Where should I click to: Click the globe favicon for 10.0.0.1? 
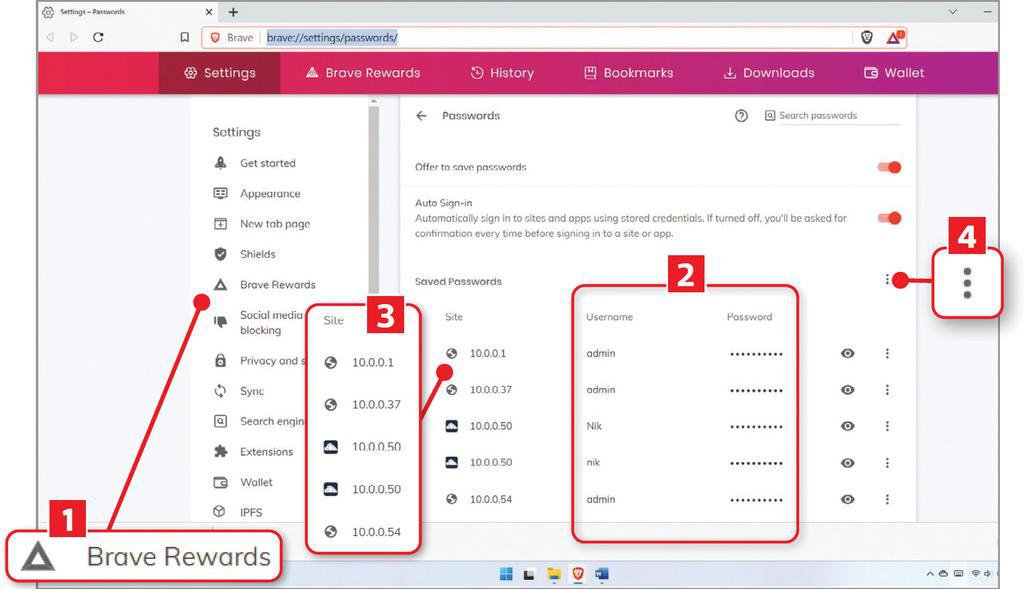pyautogui.click(x=451, y=353)
